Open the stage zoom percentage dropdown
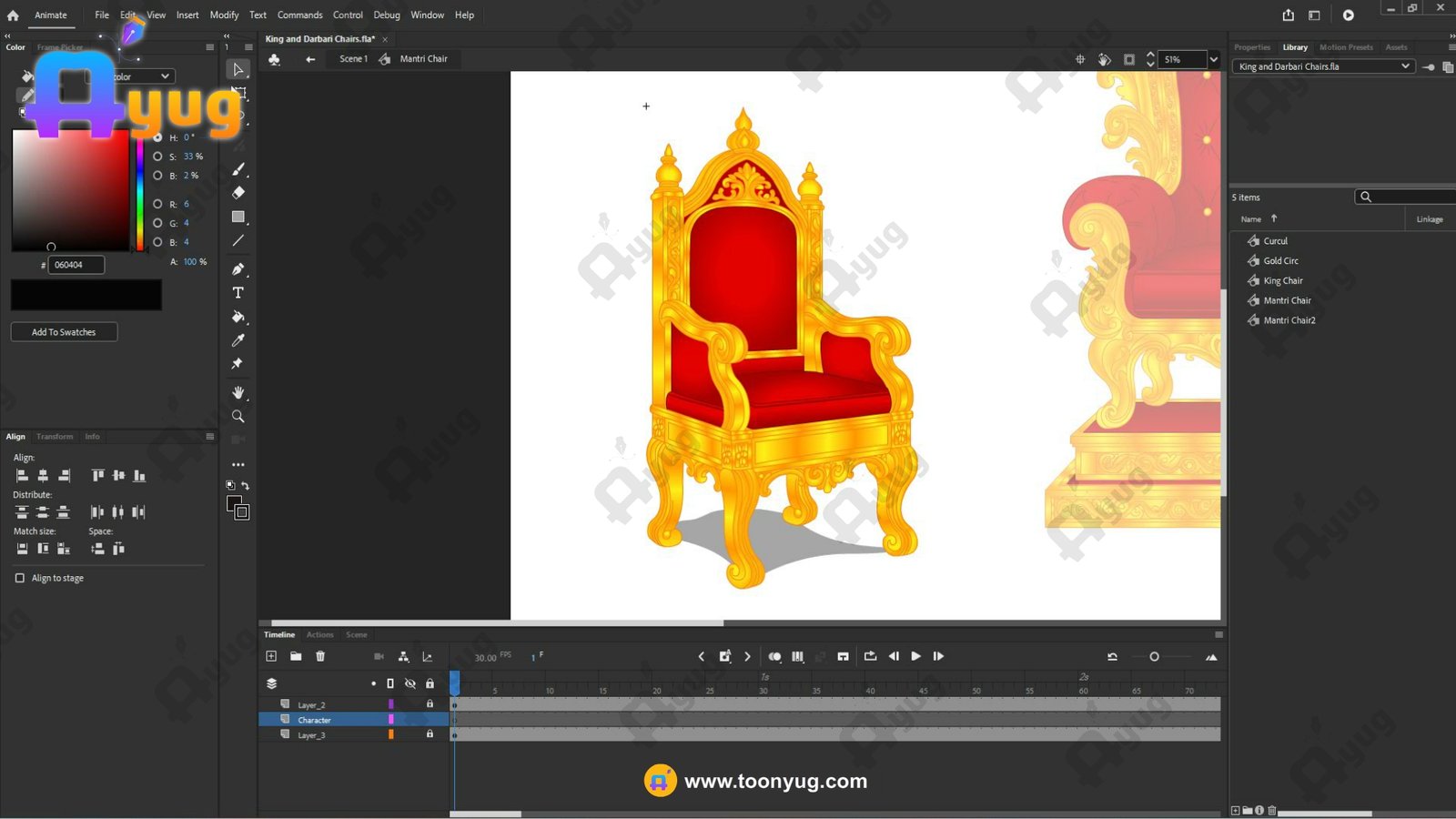 (x=1213, y=59)
